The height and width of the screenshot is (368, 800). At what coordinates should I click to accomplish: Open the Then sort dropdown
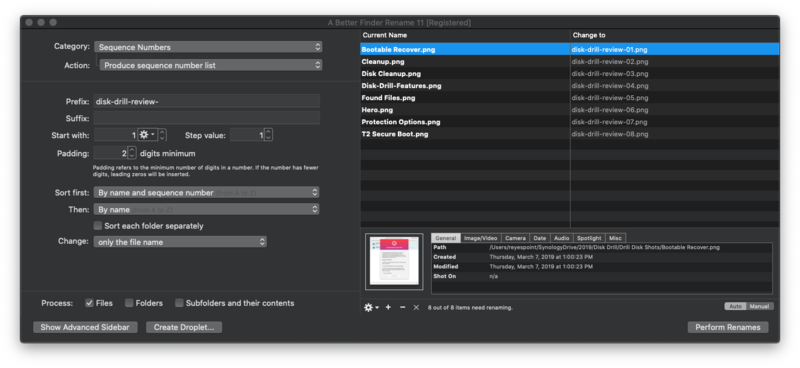[207, 209]
